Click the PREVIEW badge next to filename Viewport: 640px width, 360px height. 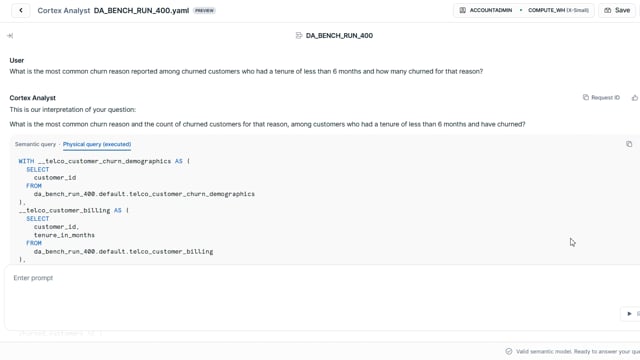pyautogui.click(x=204, y=11)
